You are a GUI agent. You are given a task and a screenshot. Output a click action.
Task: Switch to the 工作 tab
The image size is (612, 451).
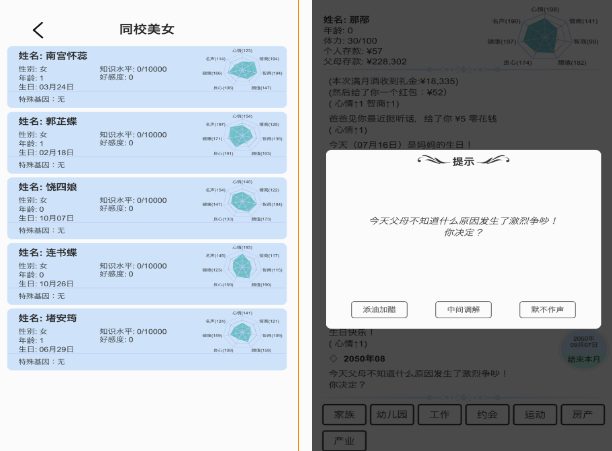(x=438, y=414)
